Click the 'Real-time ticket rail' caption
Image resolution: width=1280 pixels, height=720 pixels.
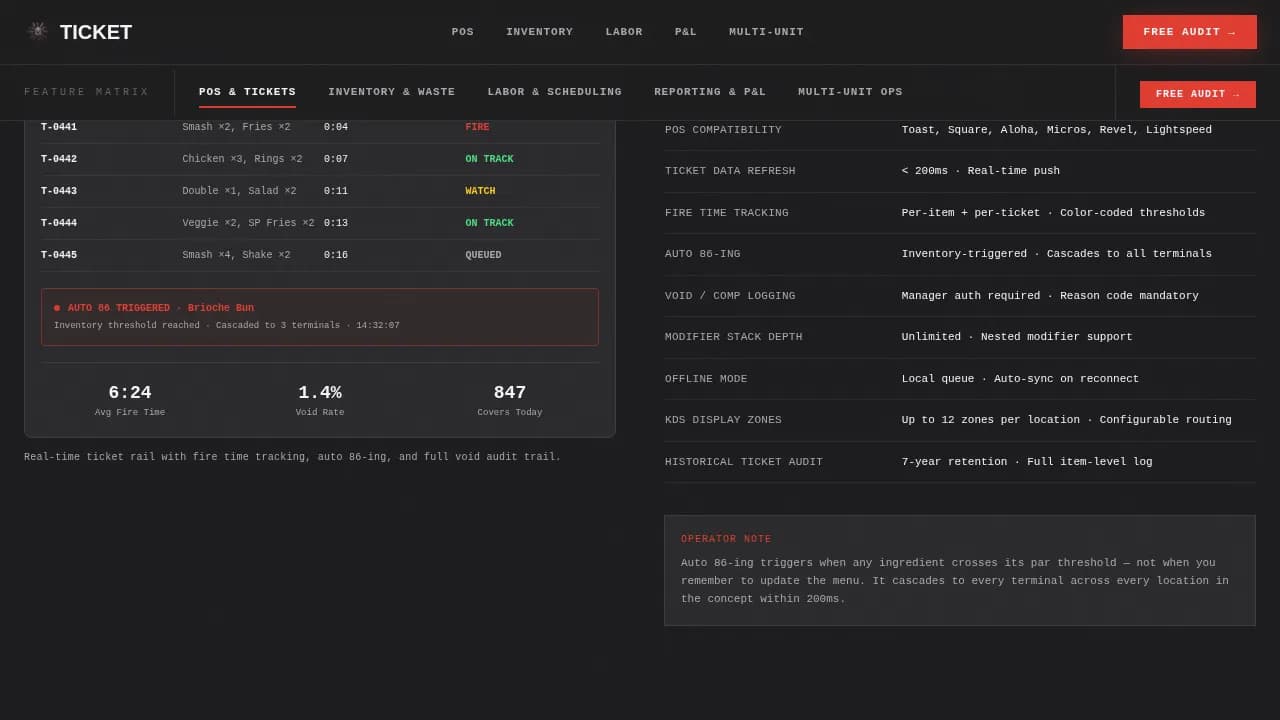coord(293,457)
